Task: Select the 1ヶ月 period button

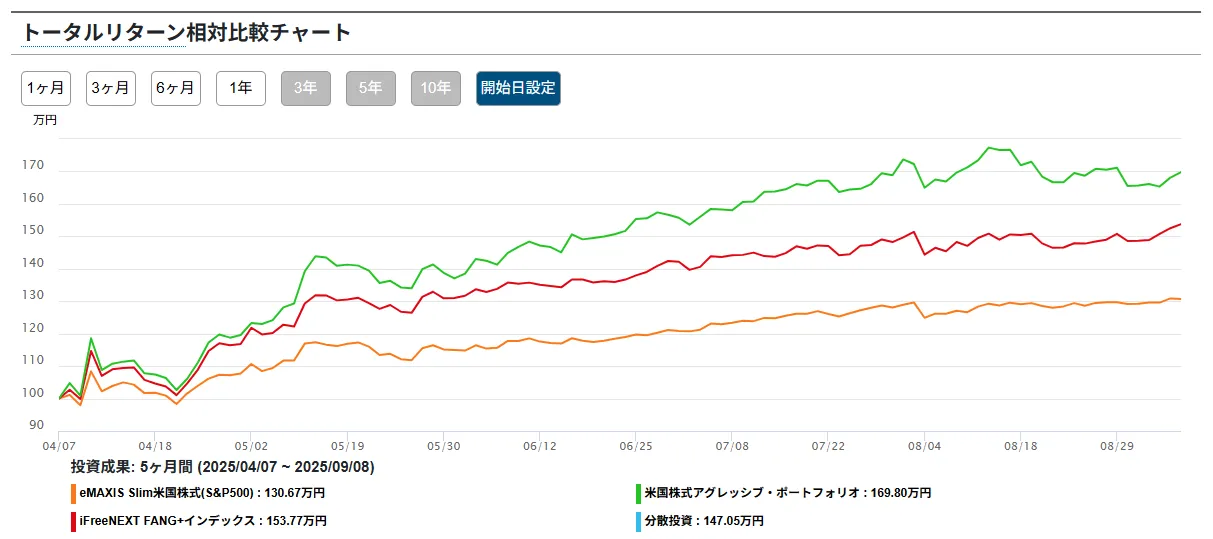Action: click(x=46, y=88)
